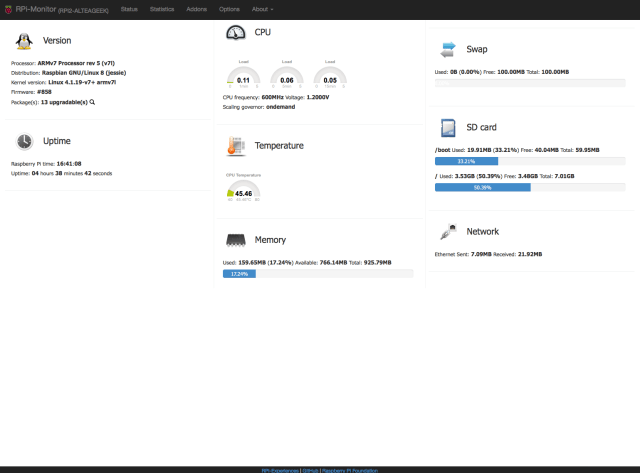Click the CPU speedometer icon

coord(236,32)
